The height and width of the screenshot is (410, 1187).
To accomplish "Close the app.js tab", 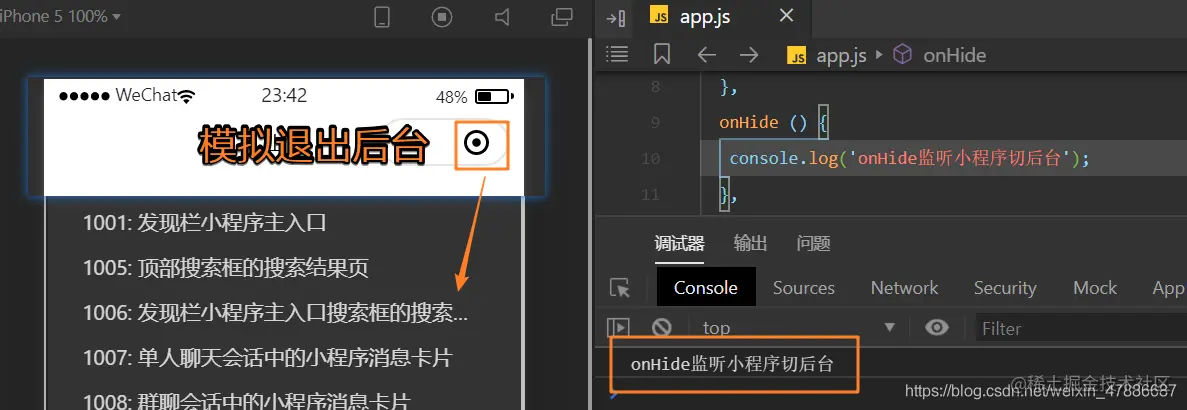I will point(787,16).
